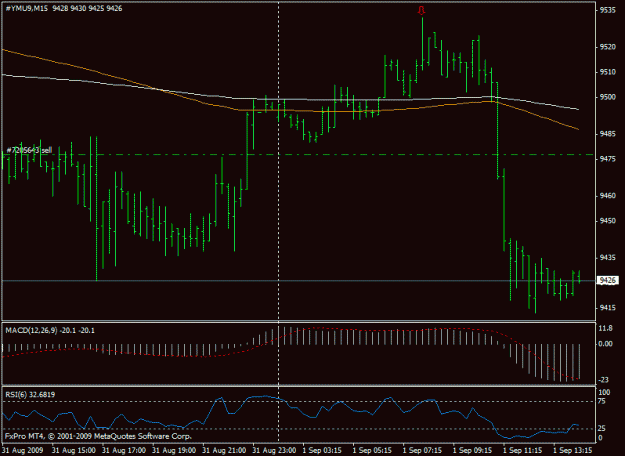Image resolution: width=625 pixels, height=456 pixels.
Task: Click the 9500 value on price axis
Action: tap(607, 97)
